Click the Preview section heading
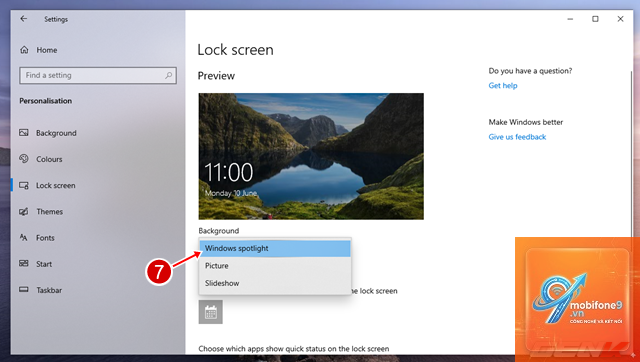 pyautogui.click(x=216, y=76)
